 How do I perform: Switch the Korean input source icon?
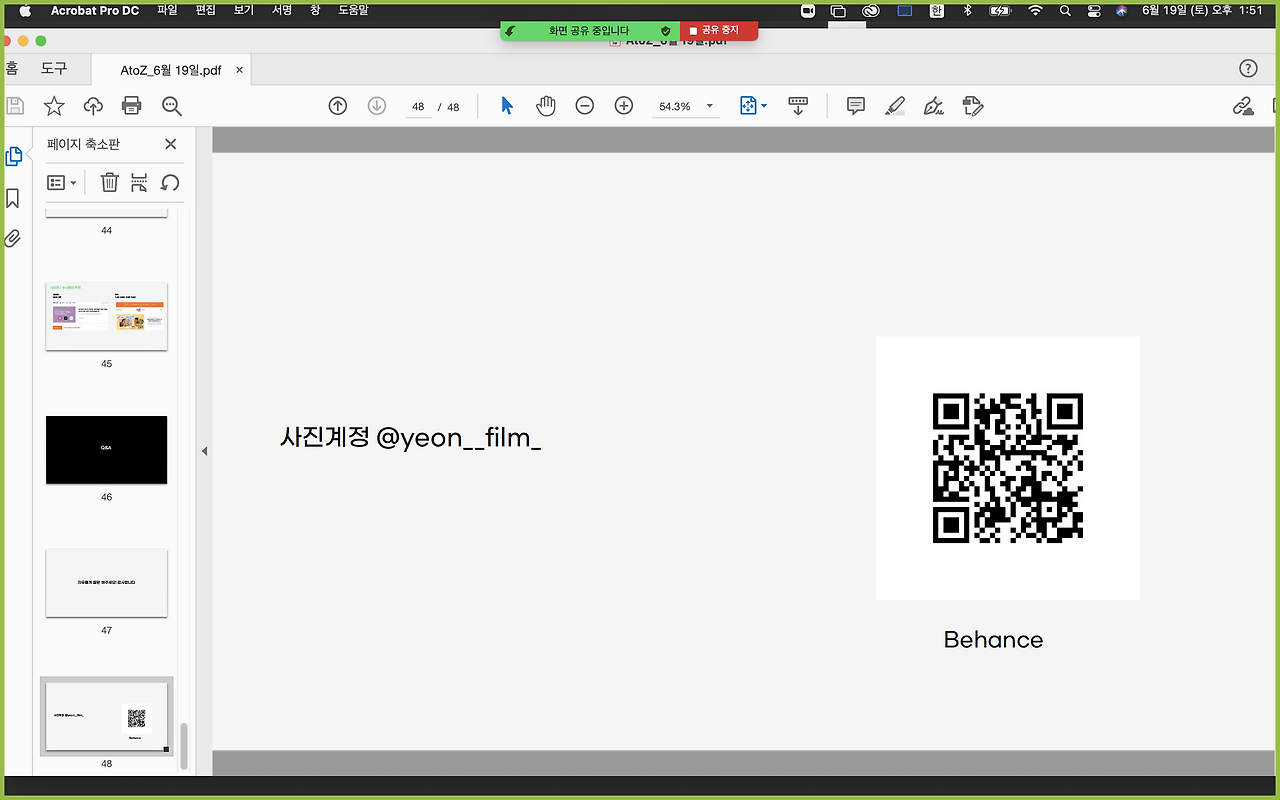tap(937, 10)
